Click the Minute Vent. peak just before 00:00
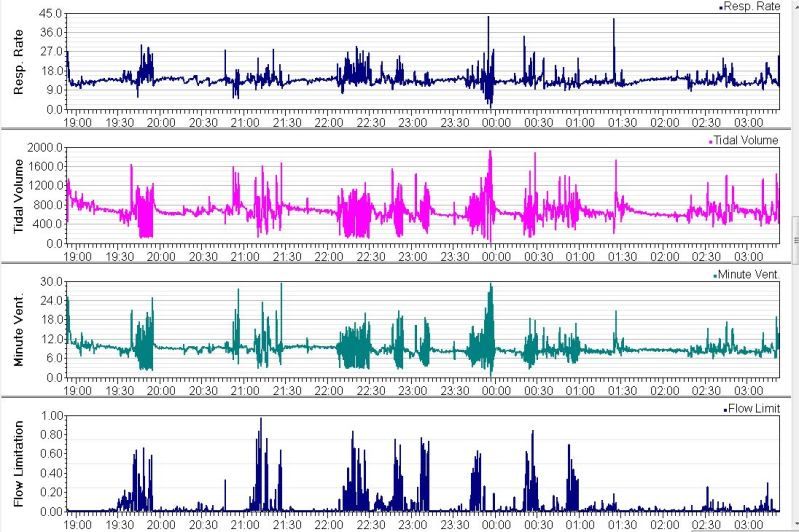Screen dimensions: 799x532 pyautogui.click(x=491, y=285)
